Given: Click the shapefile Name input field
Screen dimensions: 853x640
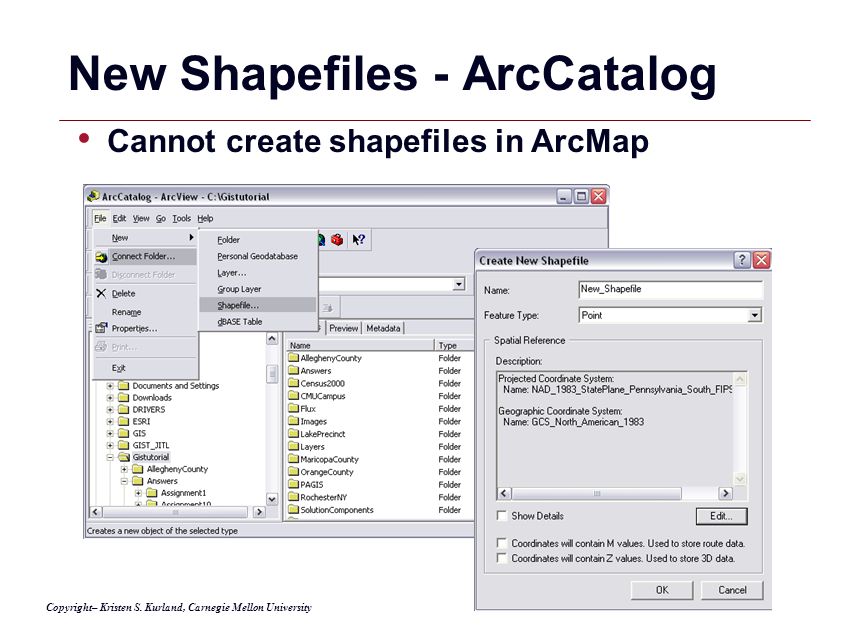Looking at the screenshot, I should [670, 290].
